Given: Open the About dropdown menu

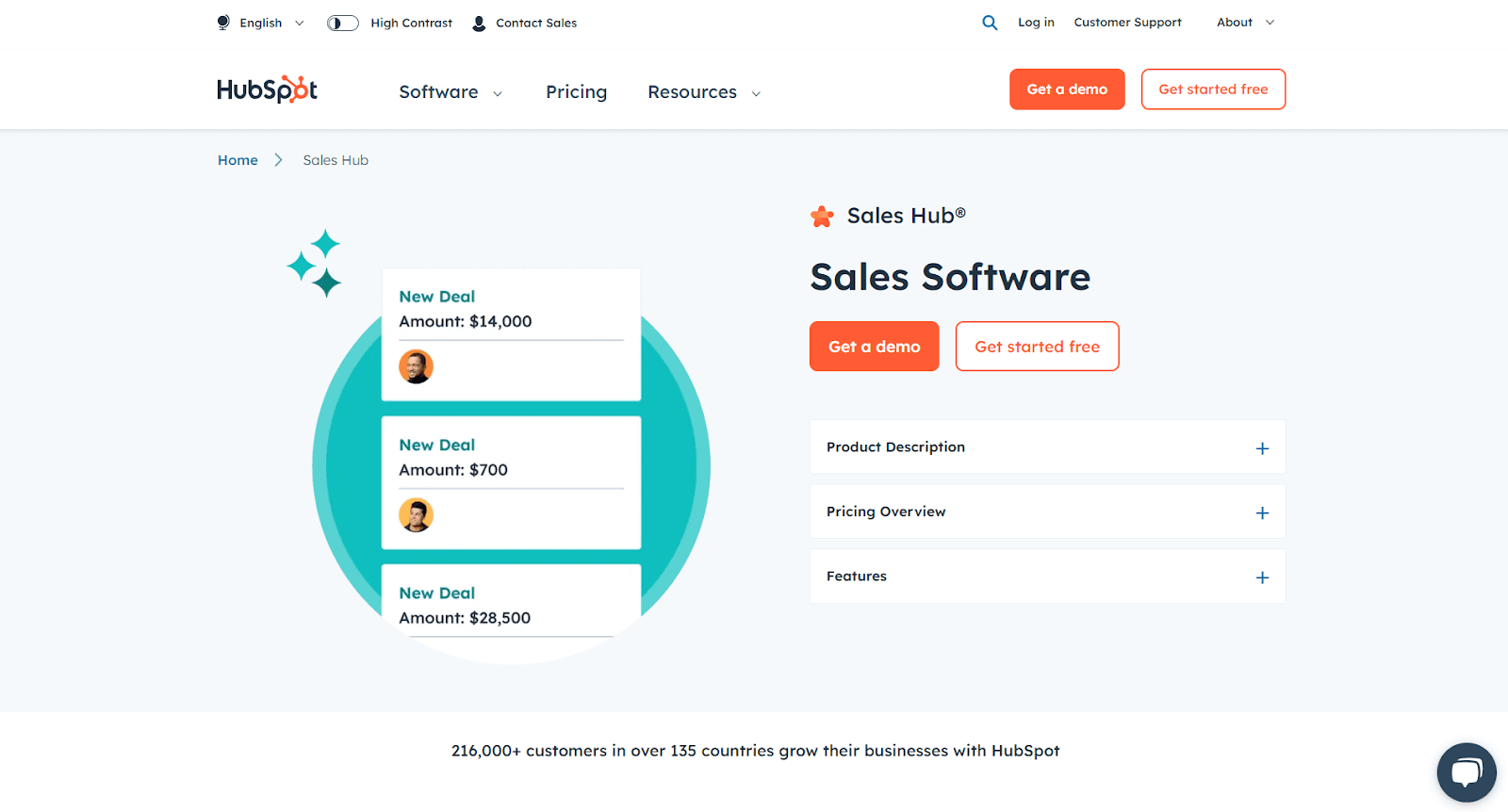Looking at the screenshot, I should coord(1245,23).
